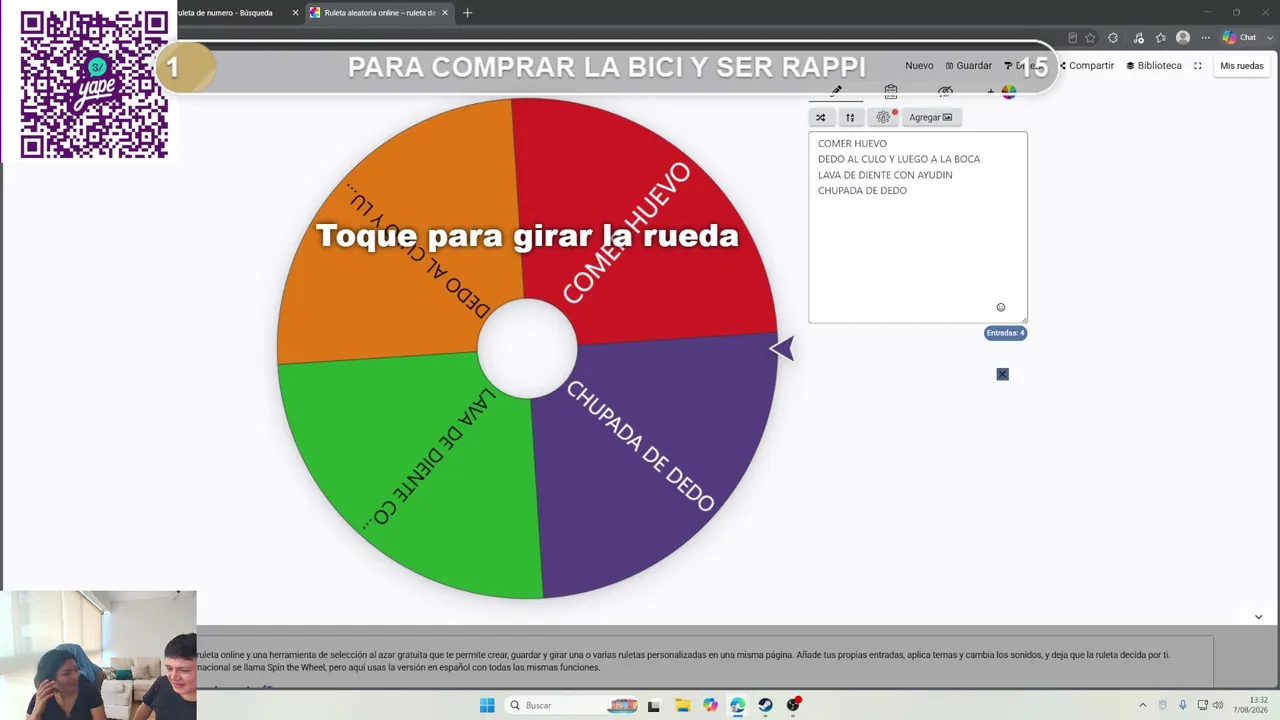
Task: Click the 'COMER HUEVO' entry line
Action: [852, 143]
